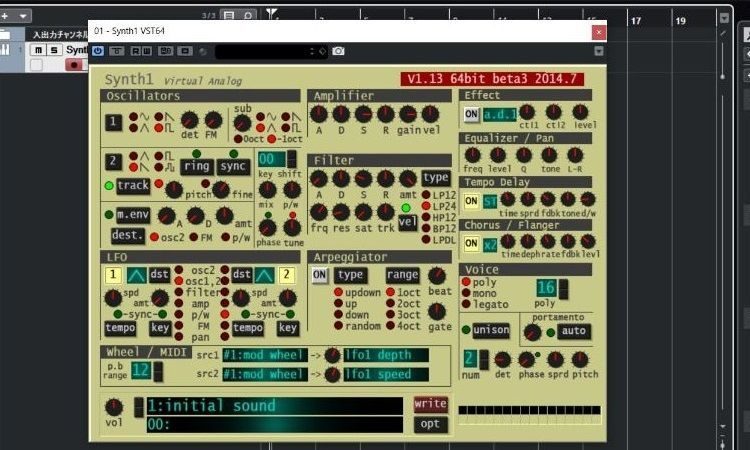Click the dest. button for mod envelope
Image resolution: width=750 pixels, height=450 pixels.
128,235
